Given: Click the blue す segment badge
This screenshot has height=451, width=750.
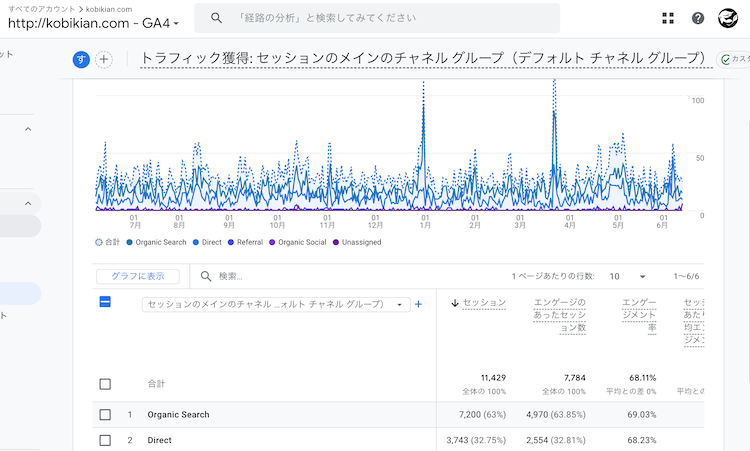Looking at the screenshot, I should pos(81,59).
